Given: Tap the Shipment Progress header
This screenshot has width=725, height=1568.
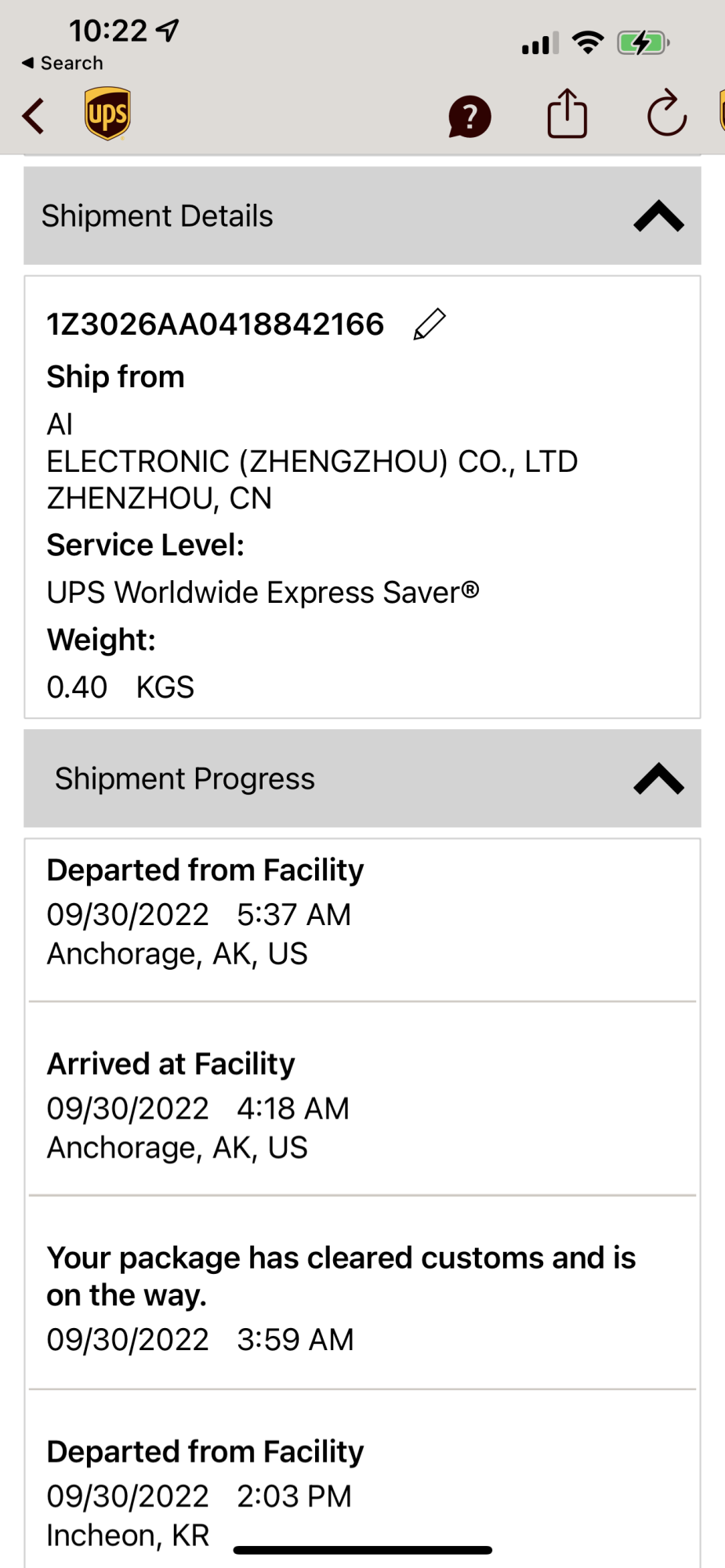Looking at the screenshot, I should point(185,779).
